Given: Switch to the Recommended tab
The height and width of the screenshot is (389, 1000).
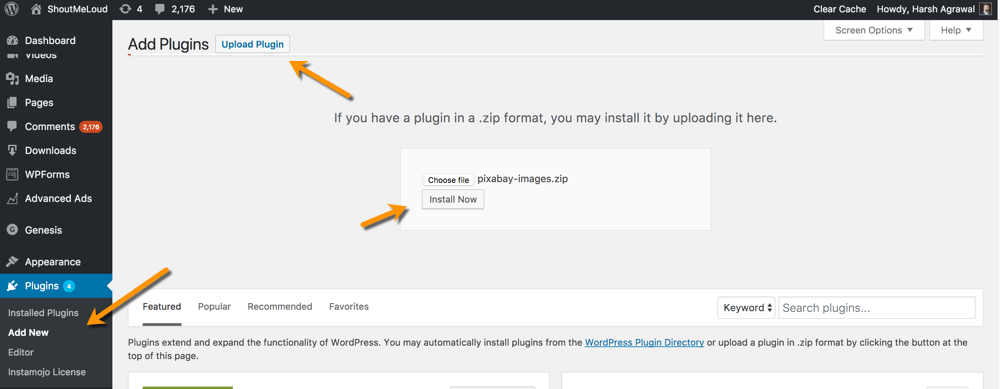Looking at the screenshot, I should pyautogui.click(x=280, y=307).
